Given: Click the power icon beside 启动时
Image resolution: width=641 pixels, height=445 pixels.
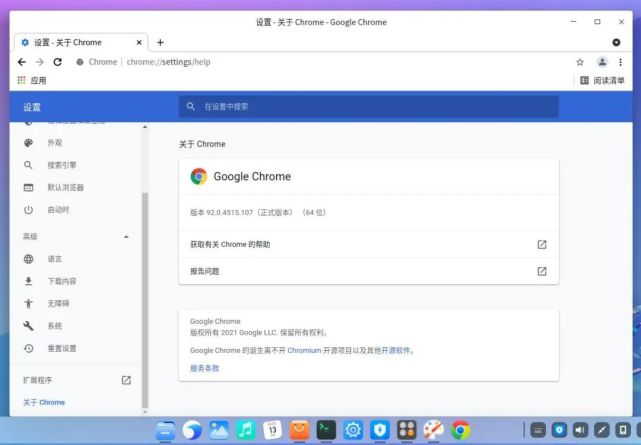Looking at the screenshot, I should 28,210.
